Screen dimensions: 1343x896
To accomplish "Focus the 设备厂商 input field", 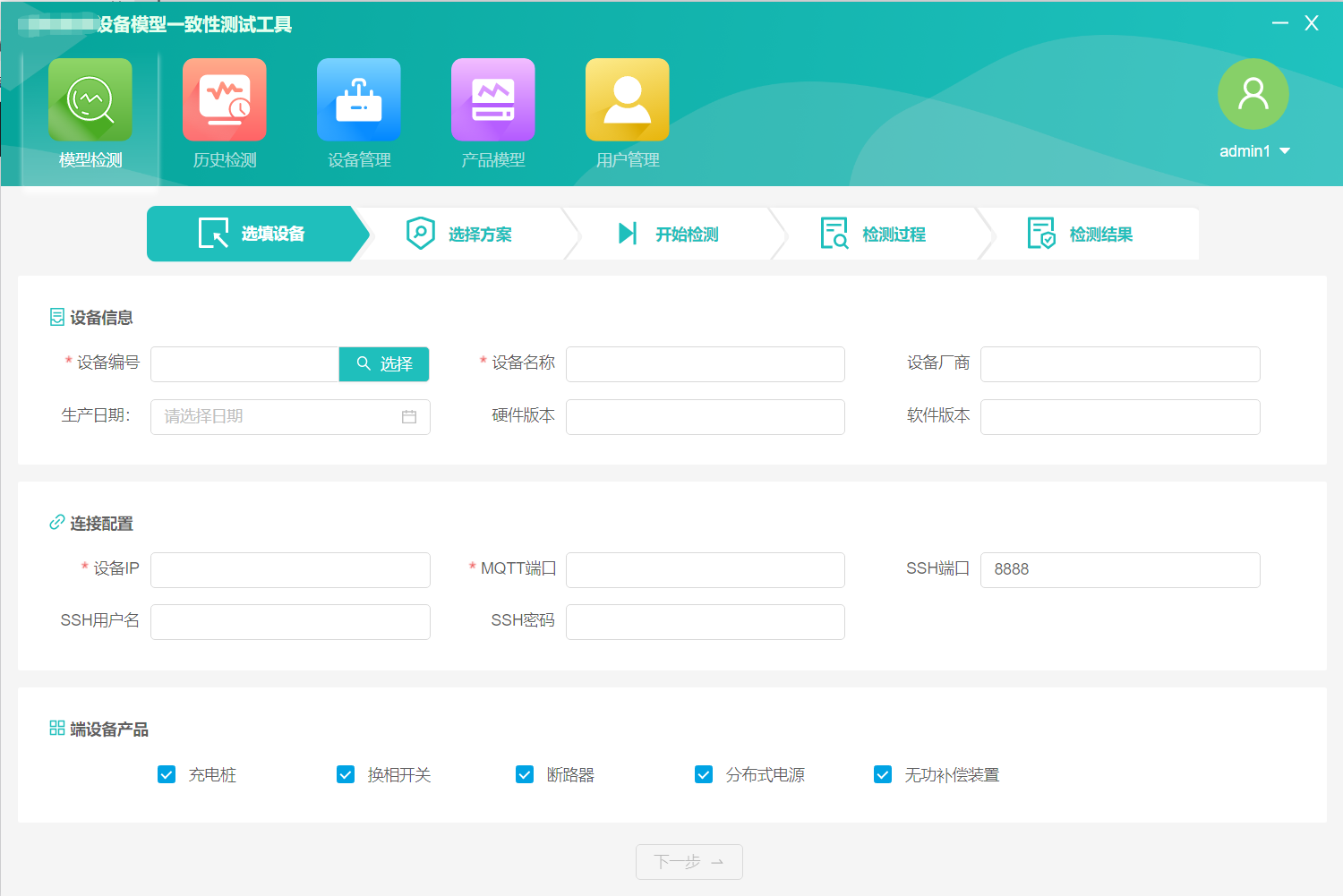I will tap(1120, 364).
